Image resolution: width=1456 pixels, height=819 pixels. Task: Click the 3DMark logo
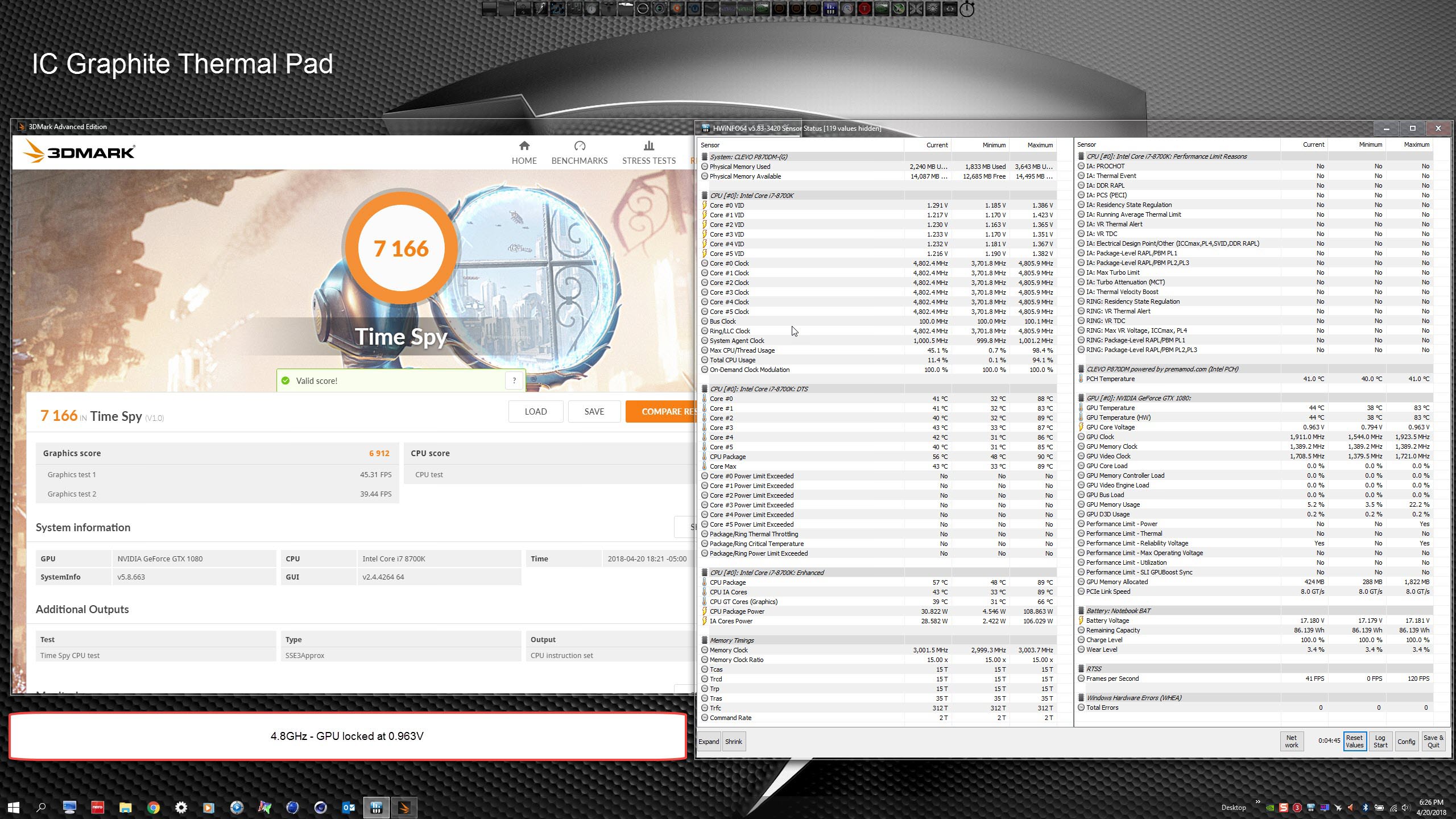pos(79,152)
